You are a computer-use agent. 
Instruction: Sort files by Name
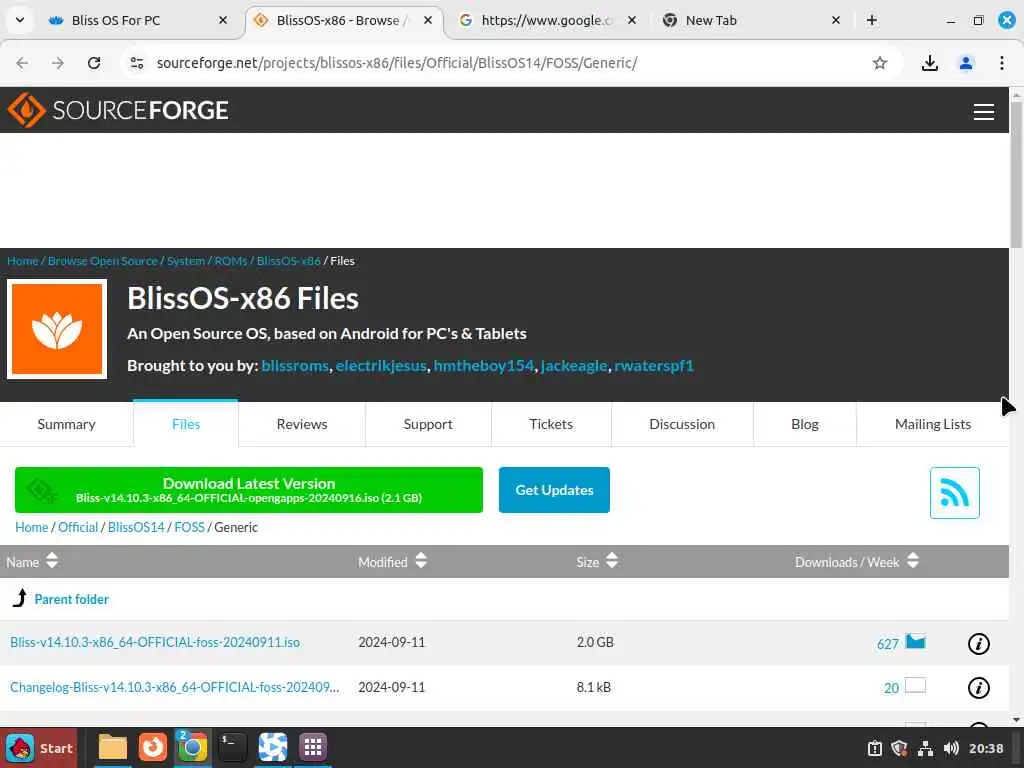(31, 562)
